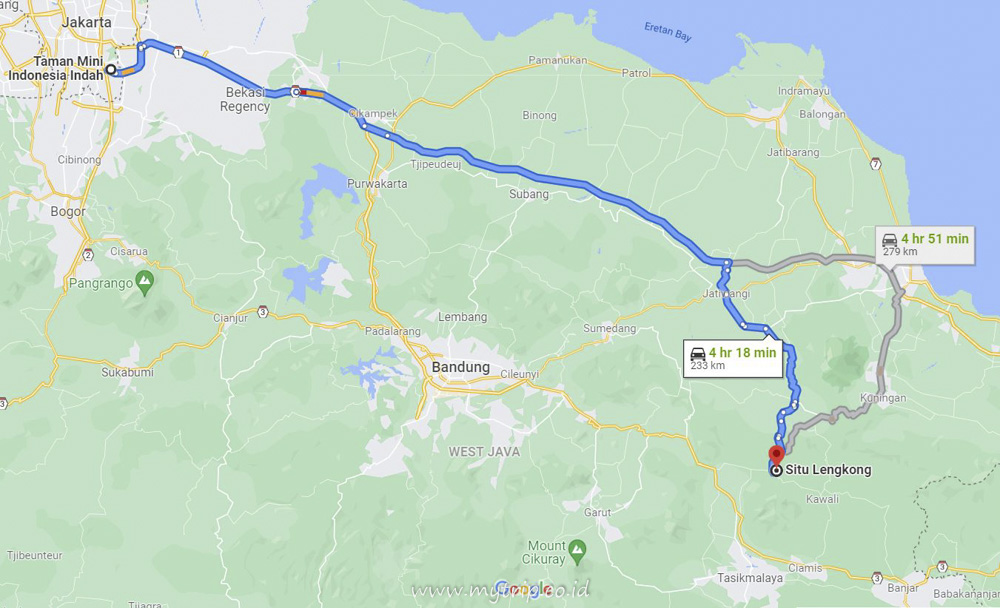Click the Eretan Bay water label
The width and height of the screenshot is (1000, 608).
click(668, 32)
